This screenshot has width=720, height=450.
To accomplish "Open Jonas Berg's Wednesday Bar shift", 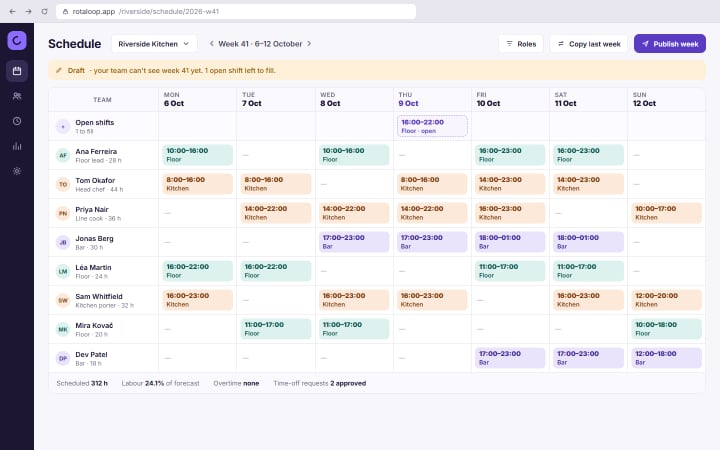I will [x=354, y=242].
